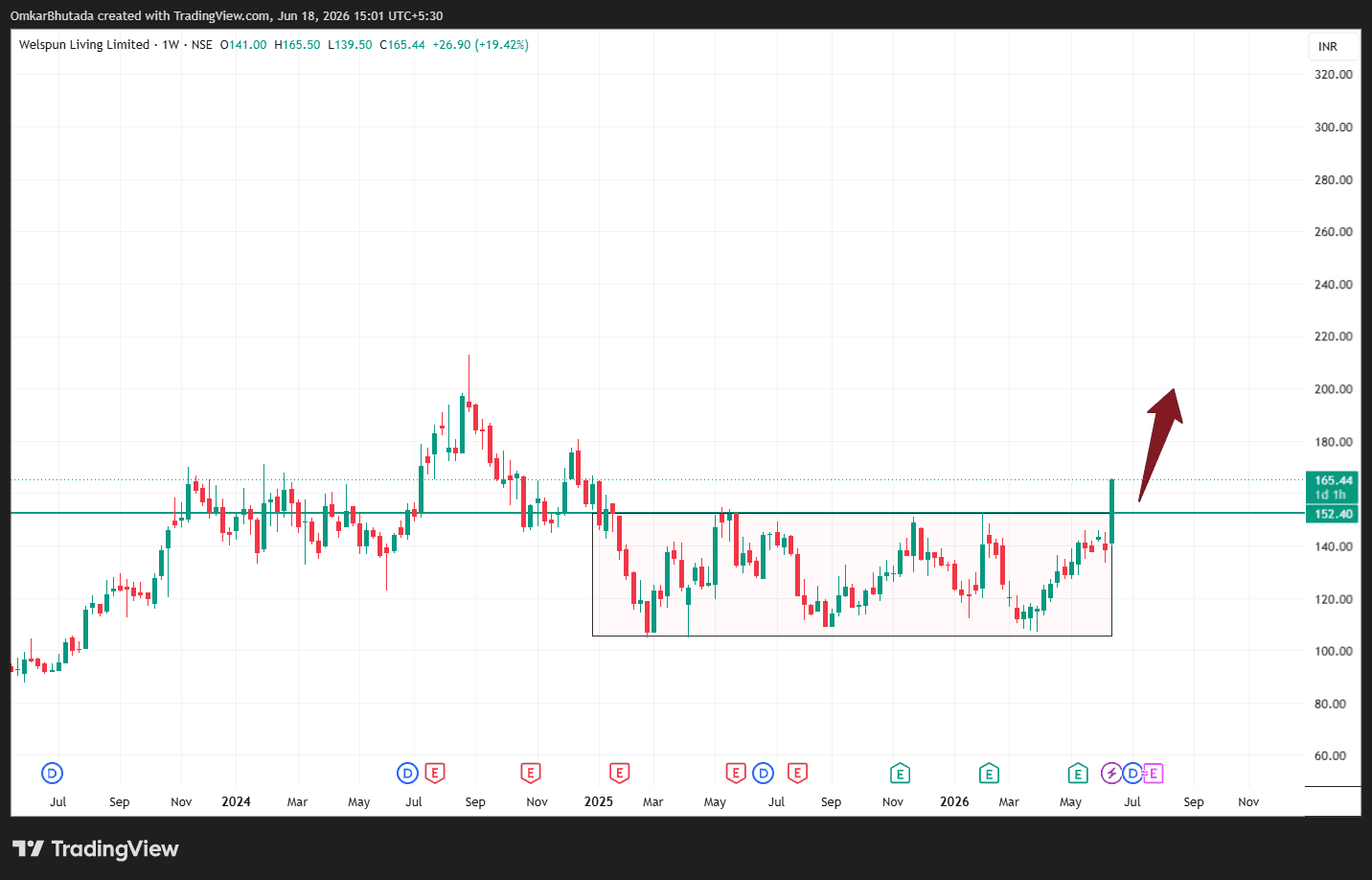Click the TradingView logo
1372x880 pixels.
[x=96, y=848]
